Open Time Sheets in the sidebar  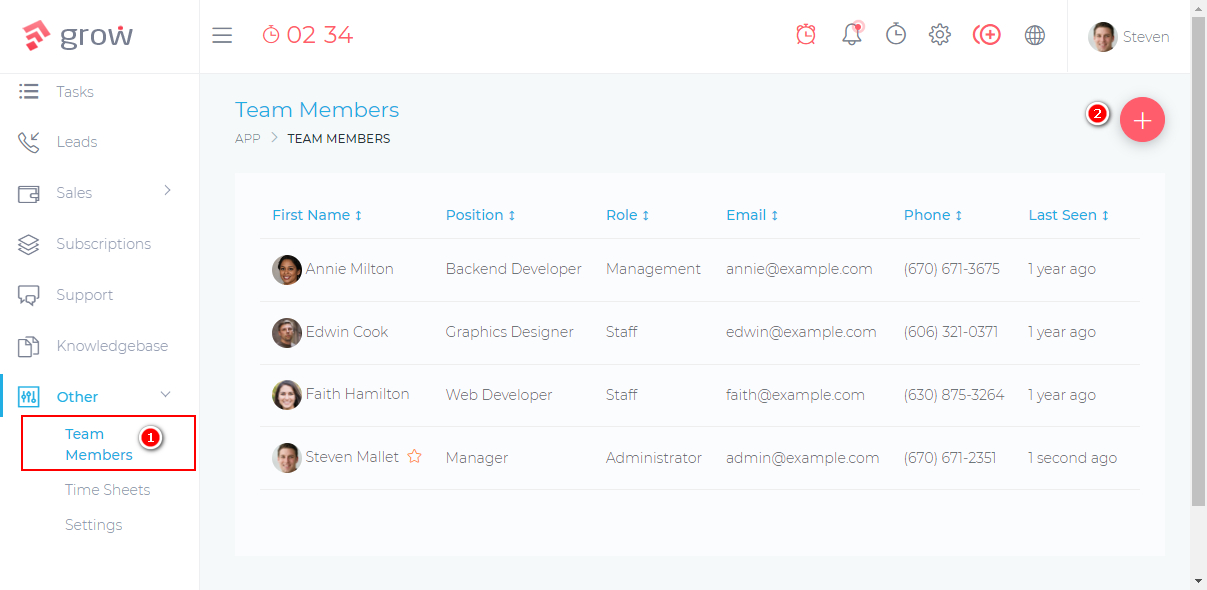pyautogui.click(x=107, y=490)
